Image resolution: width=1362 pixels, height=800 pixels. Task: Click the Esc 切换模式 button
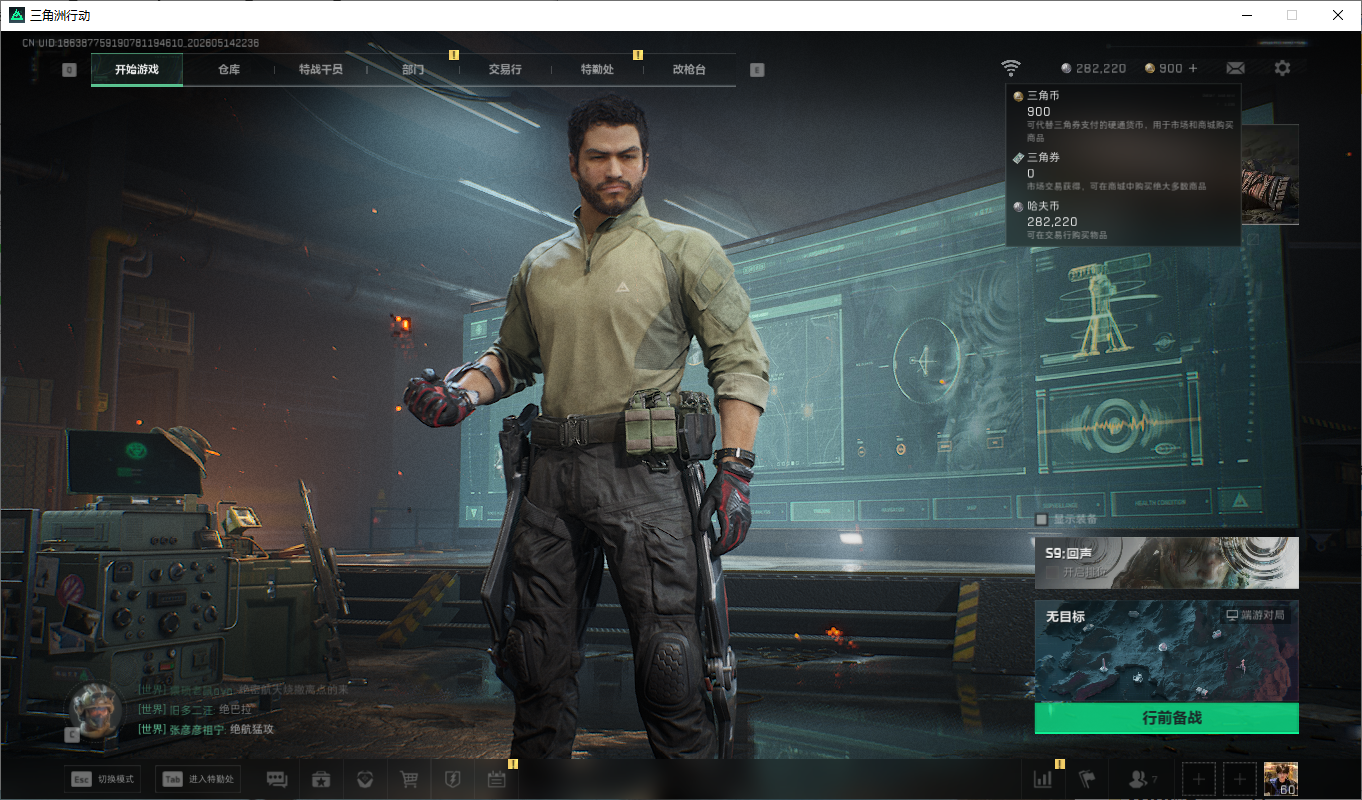pos(104,779)
